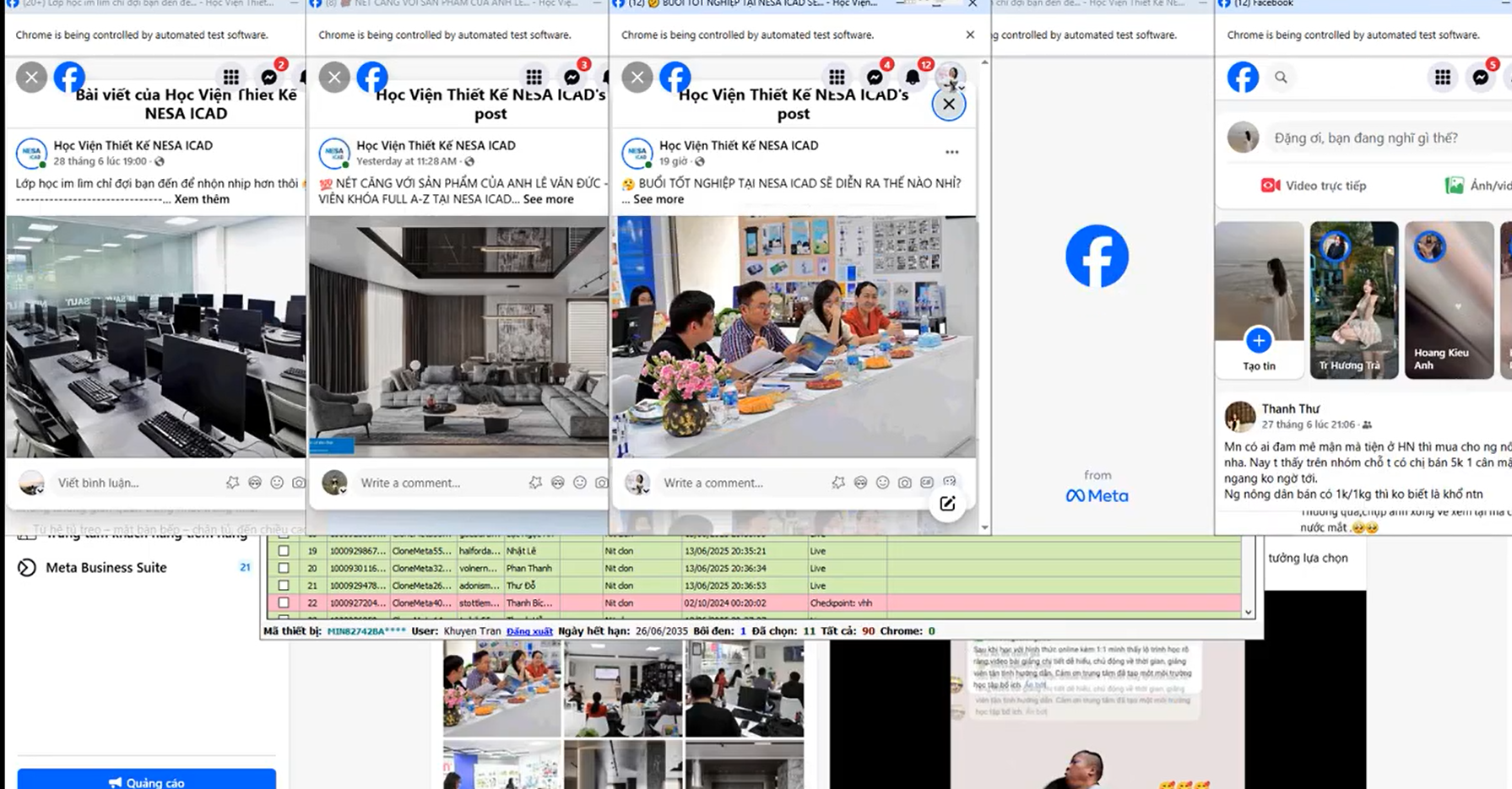Expand the NÉT CĂNG post via See more
The width and height of the screenshot is (1512, 789).
548,200
